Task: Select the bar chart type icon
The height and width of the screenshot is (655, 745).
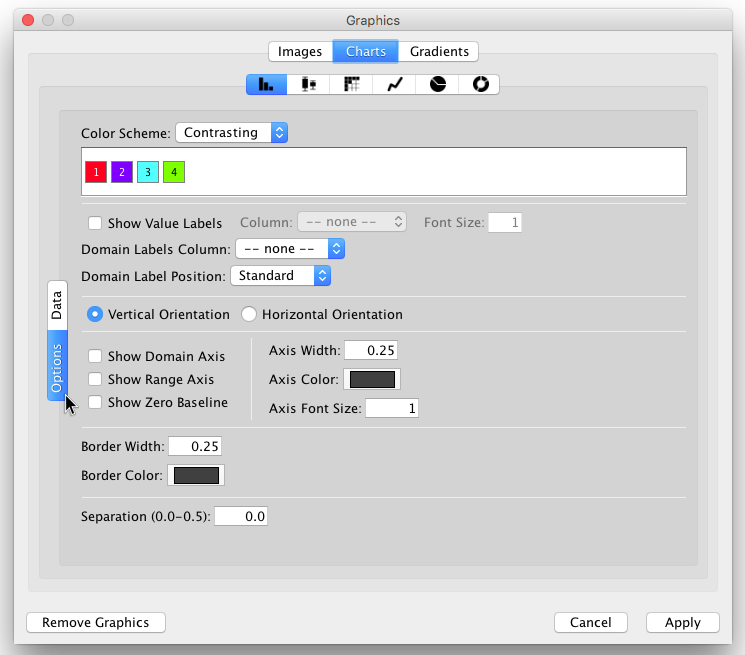Action: (x=266, y=85)
